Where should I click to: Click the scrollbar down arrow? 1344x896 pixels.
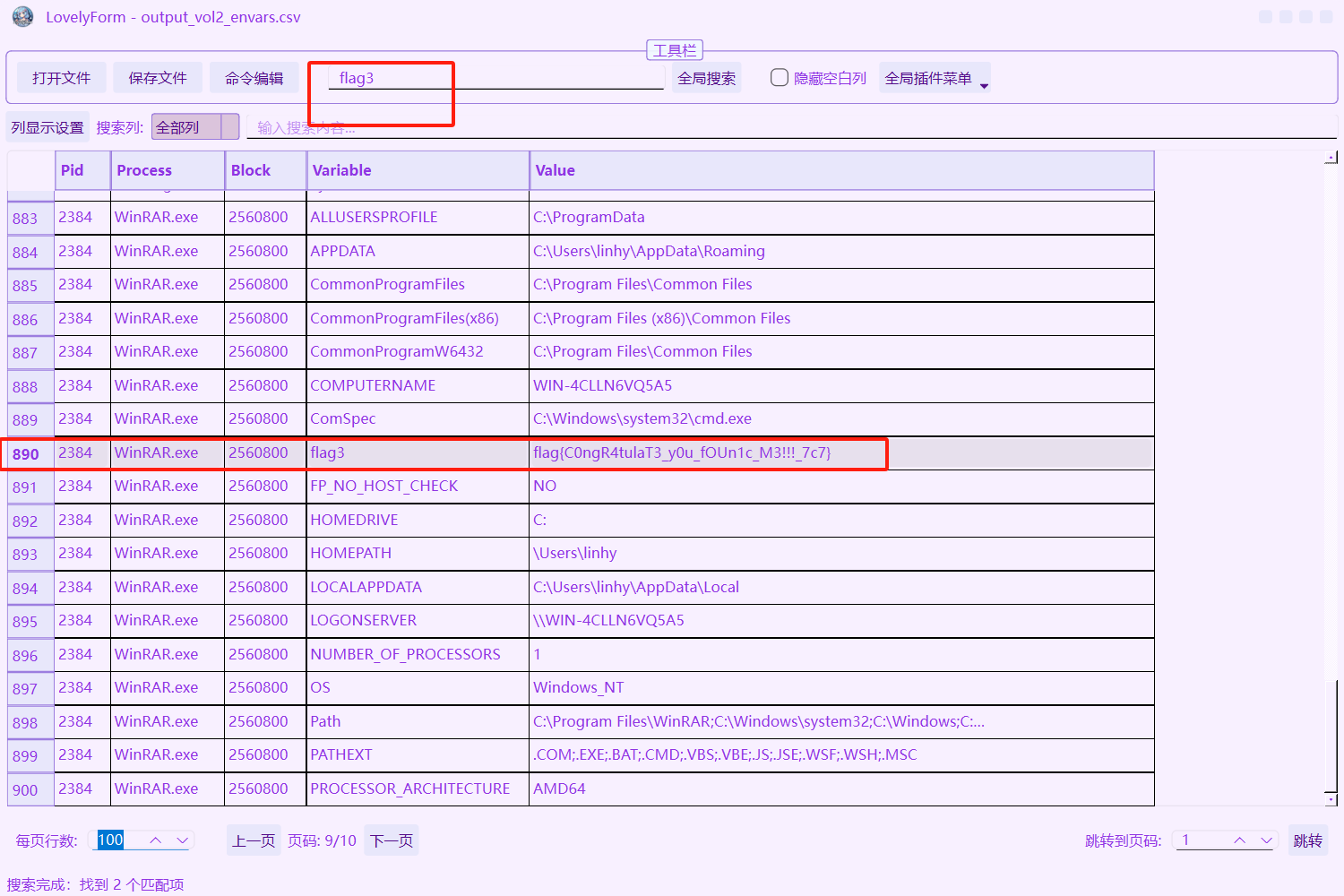tap(1331, 799)
